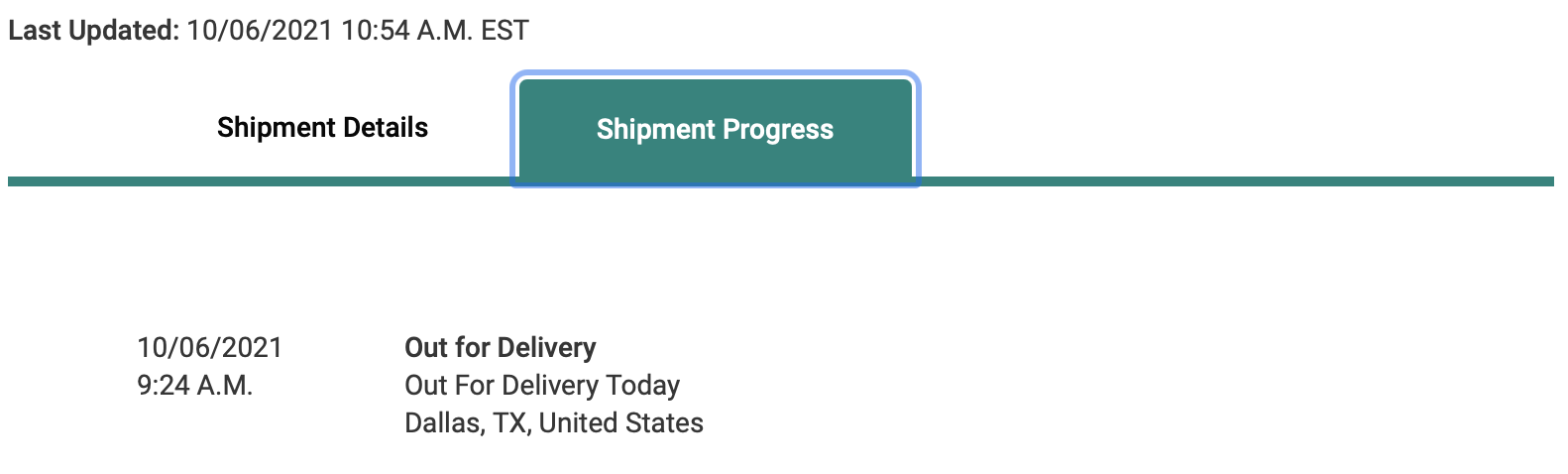Viewport: 1568px width, 474px height.
Task: Click the 10/06/2021 date beside Last Updated
Action: click(259, 31)
